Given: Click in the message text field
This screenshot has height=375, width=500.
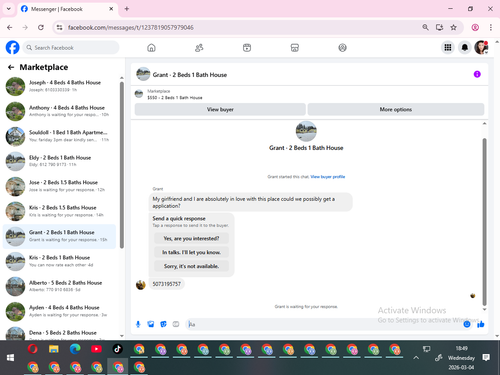Looking at the screenshot, I should pos(323,324).
